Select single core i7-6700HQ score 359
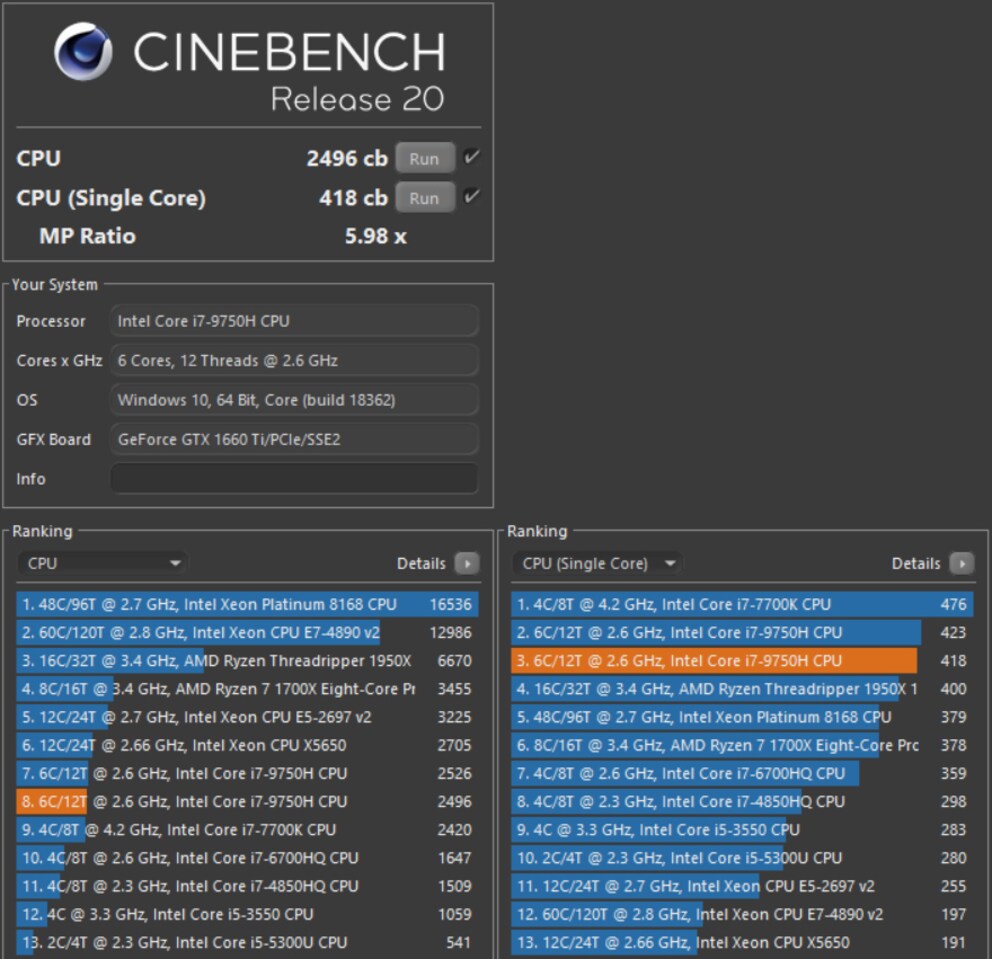The height and width of the screenshot is (959, 992). [x=742, y=773]
